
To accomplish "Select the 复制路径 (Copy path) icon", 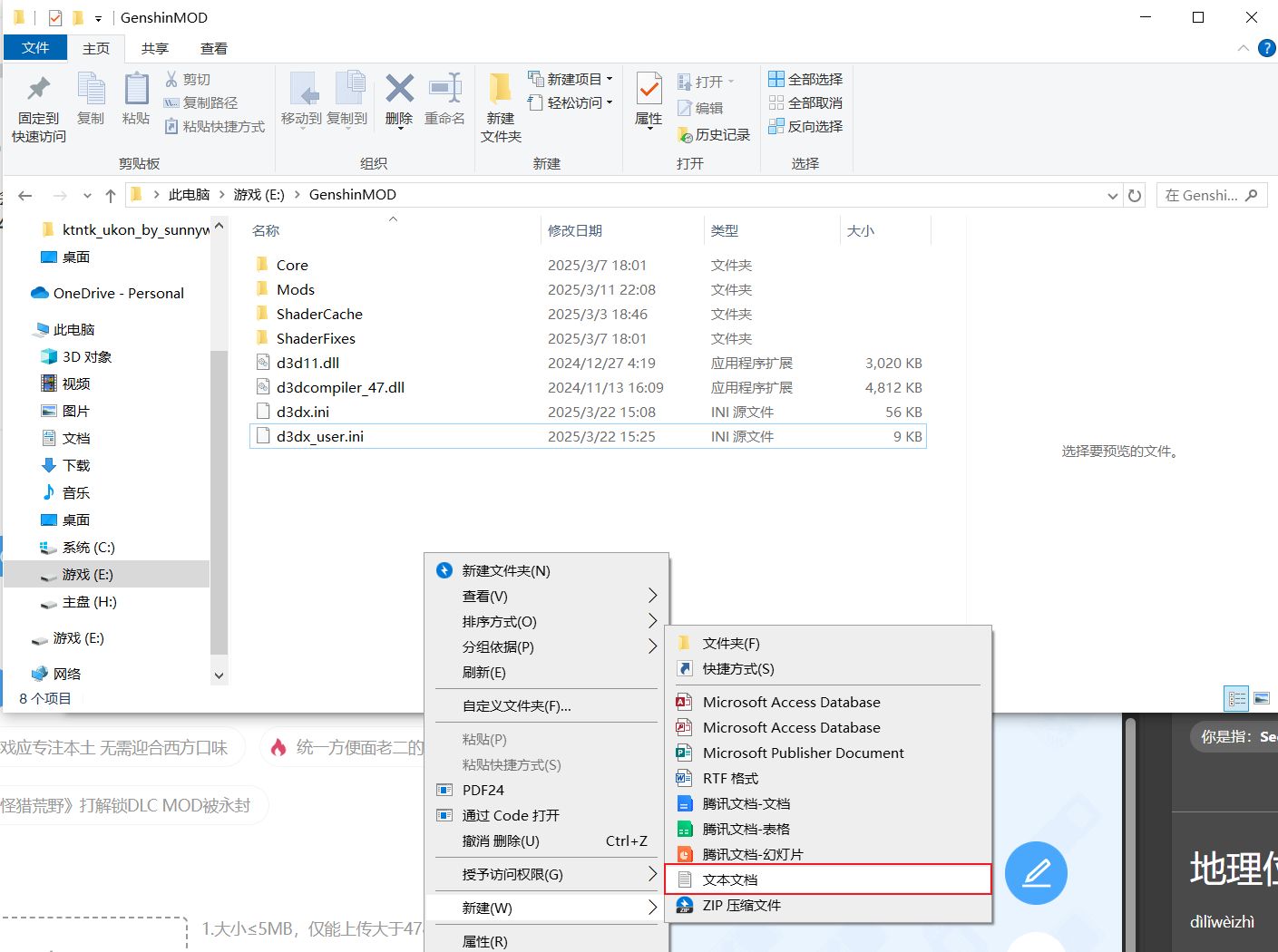I will (x=171, y=104).
